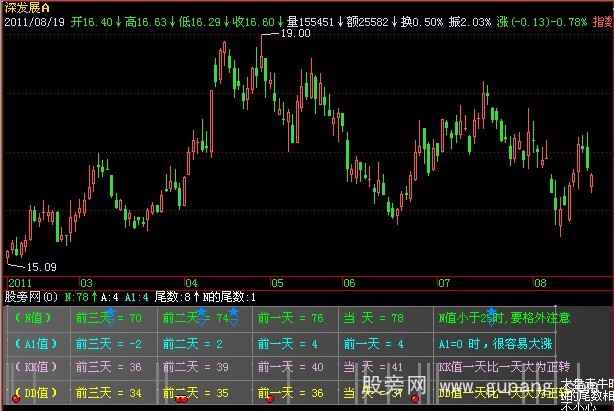Click the stock name 深发展A
This screenshot has height=411, width=614.
[27, 7]
